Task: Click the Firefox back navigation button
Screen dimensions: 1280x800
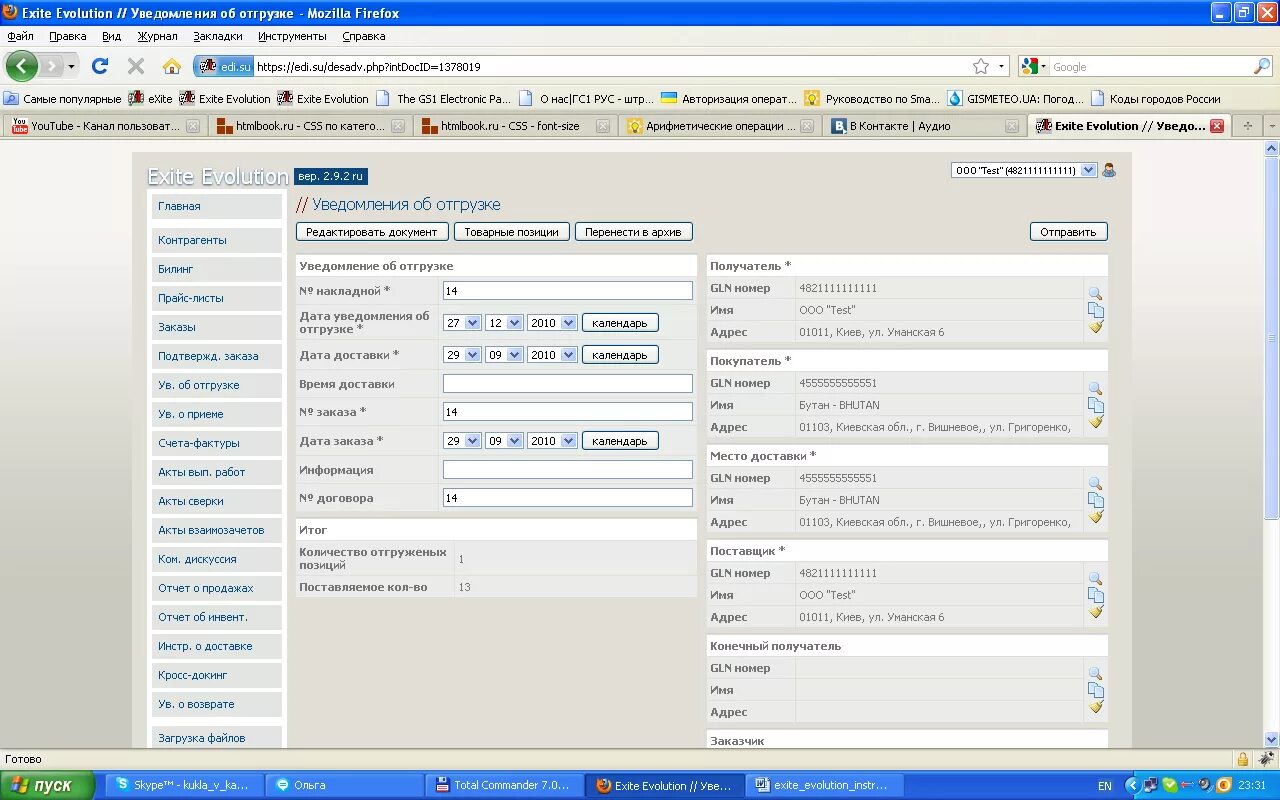Action: pyautogui.click(x=21, y=66)
